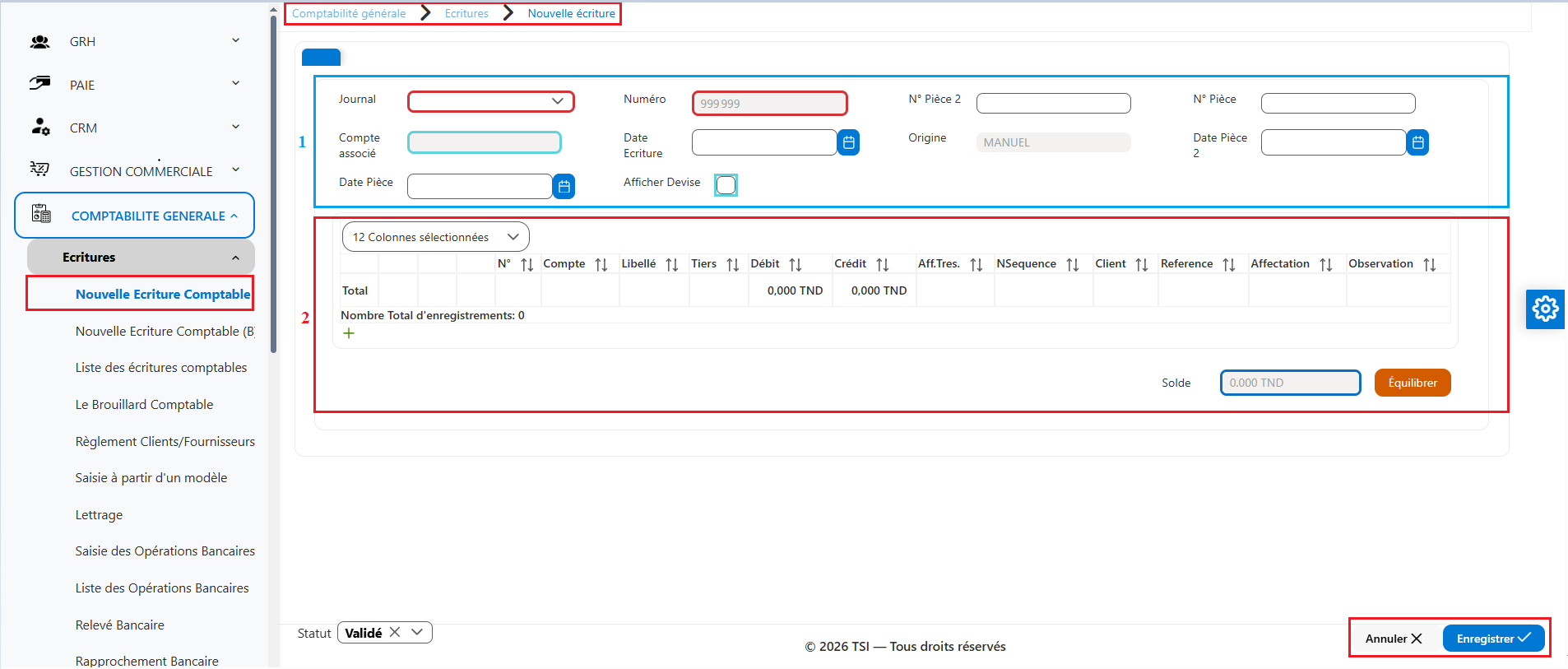Sort table by Tiers column

click(x=733, y=265)
